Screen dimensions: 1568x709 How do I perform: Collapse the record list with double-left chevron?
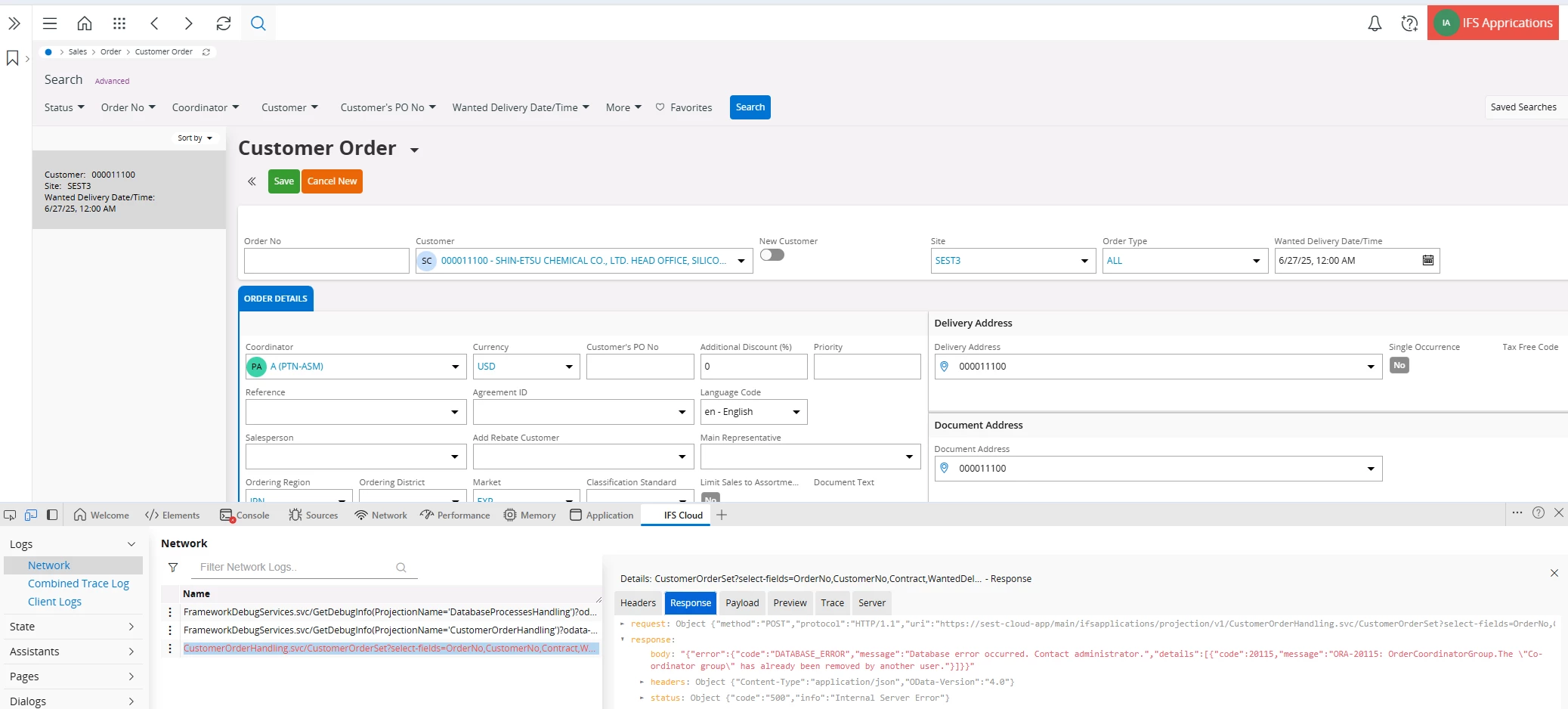click(252, 181)
